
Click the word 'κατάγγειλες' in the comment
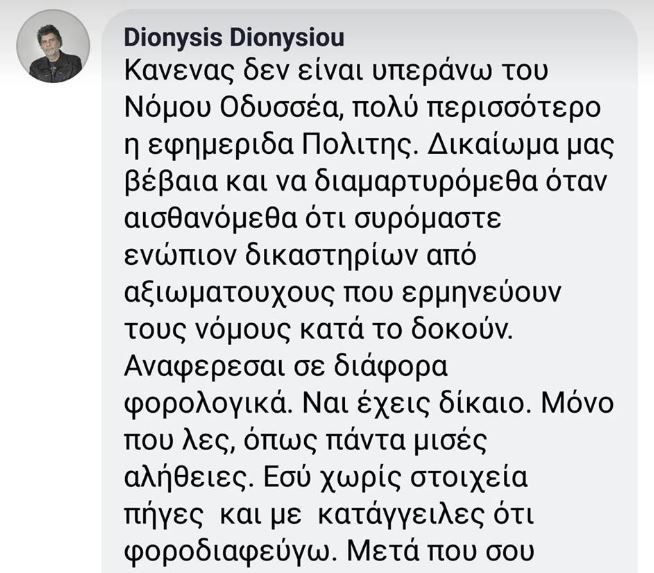[x=401, y=515]
